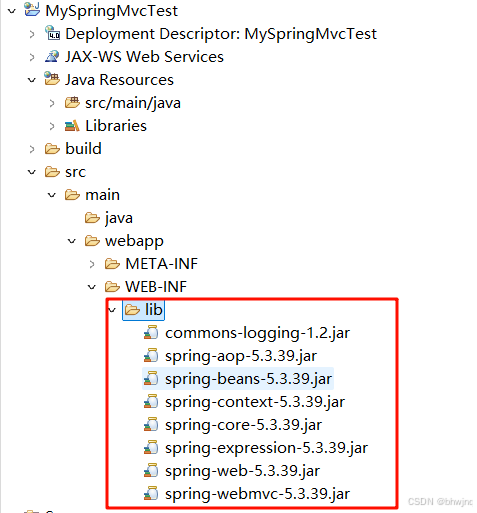Collapse the WEB-INF folder
The width and height of the screenshot is (477, 513).
point(92,287)
